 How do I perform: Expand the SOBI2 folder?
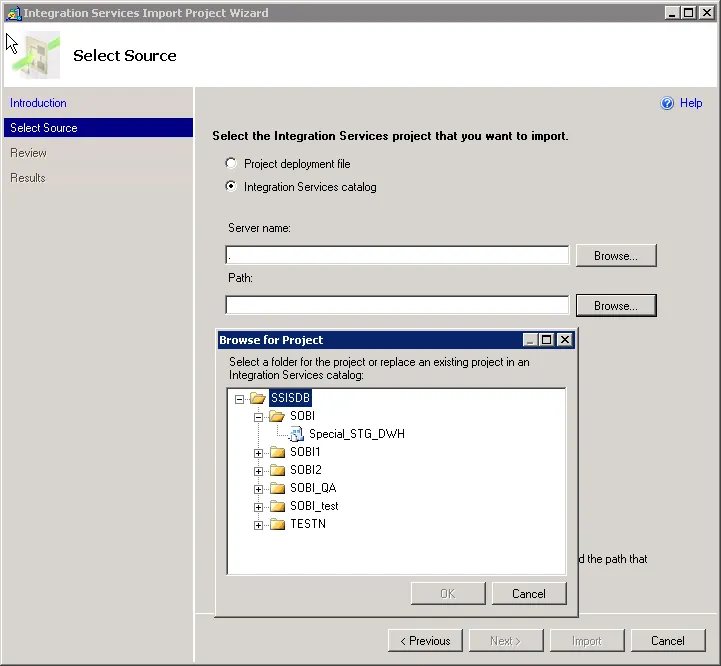pos(258,471)
